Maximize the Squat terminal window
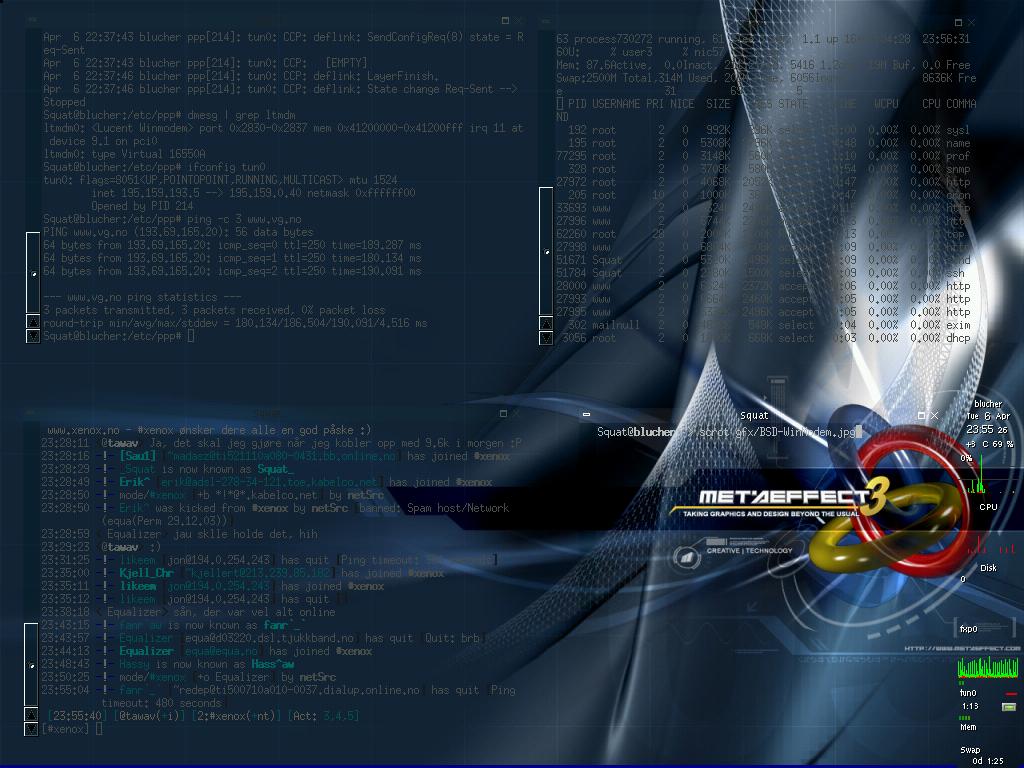This screenshot has height=768, width=1024. (921, 415)
